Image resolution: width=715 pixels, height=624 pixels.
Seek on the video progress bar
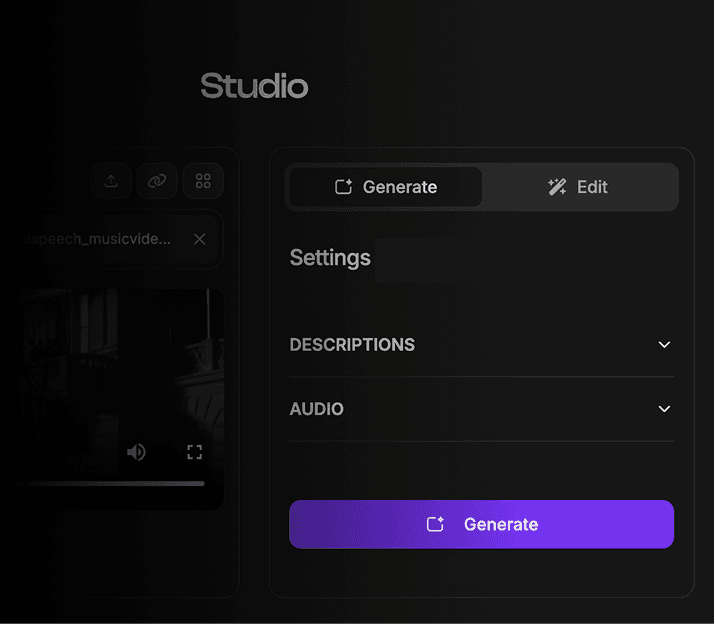109,484
